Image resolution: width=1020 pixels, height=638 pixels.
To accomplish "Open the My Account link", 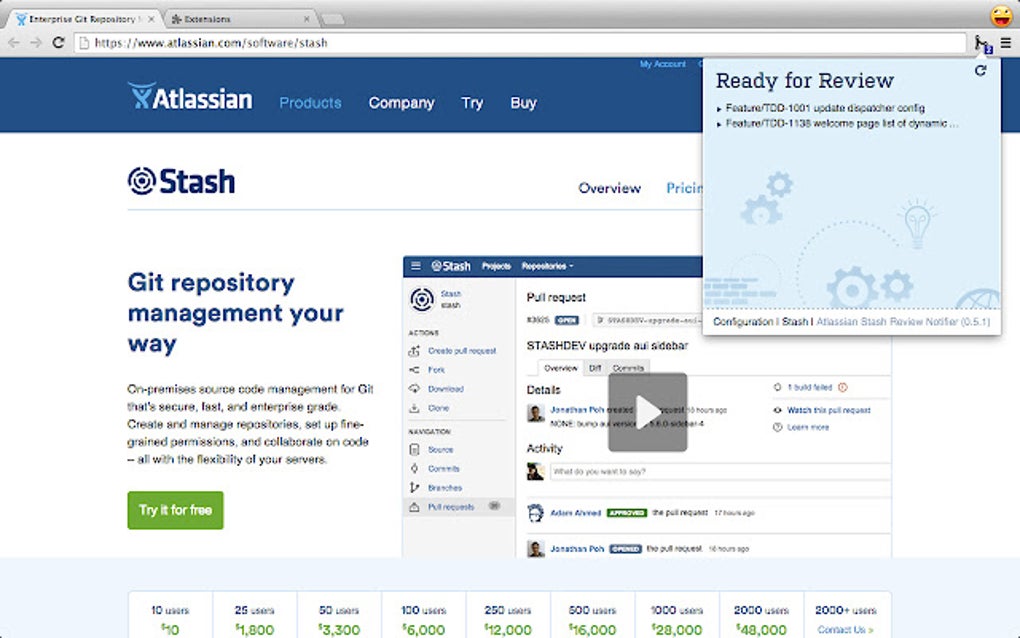I will 662,64.
